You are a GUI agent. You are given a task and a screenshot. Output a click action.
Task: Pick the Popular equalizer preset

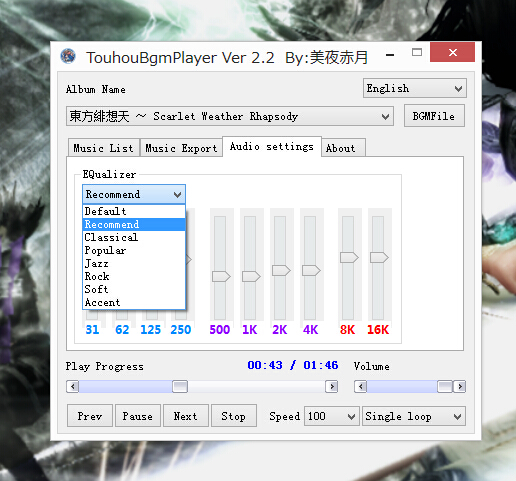pyautogui.click(x=134, y=250)
